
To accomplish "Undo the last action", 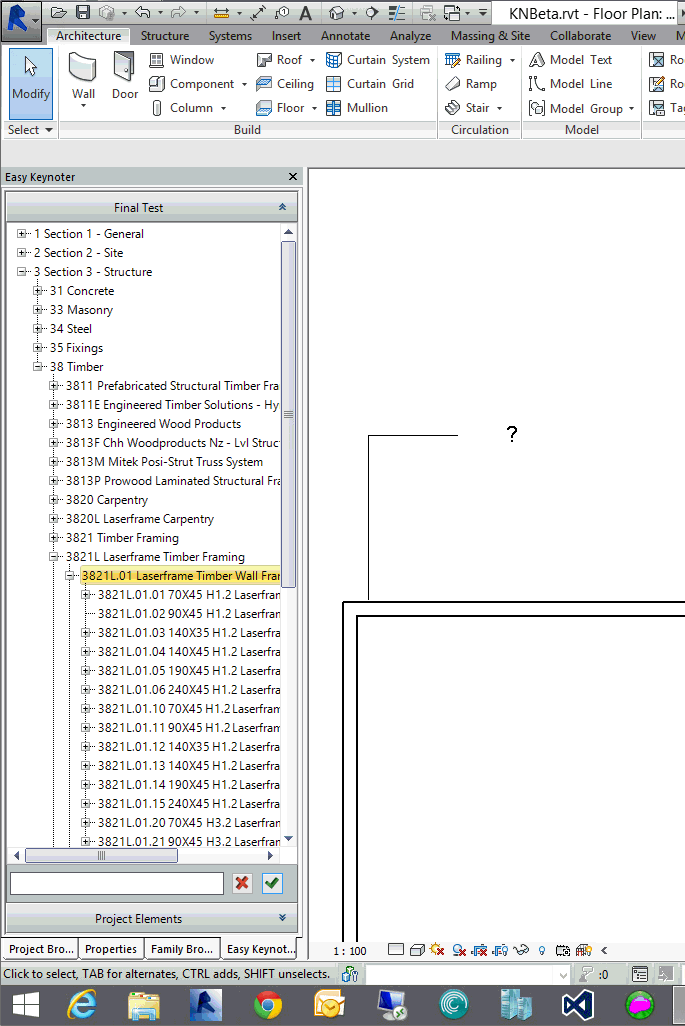I will (143, 12).
